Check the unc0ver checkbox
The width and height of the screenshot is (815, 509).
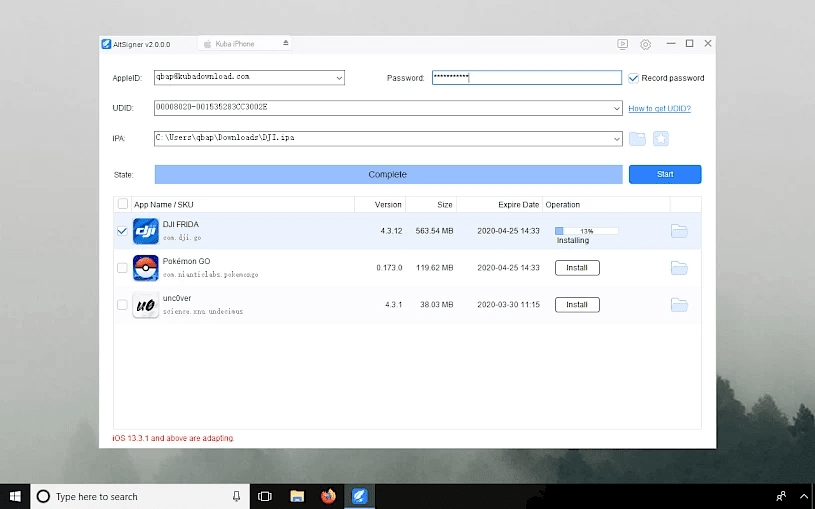122,305
